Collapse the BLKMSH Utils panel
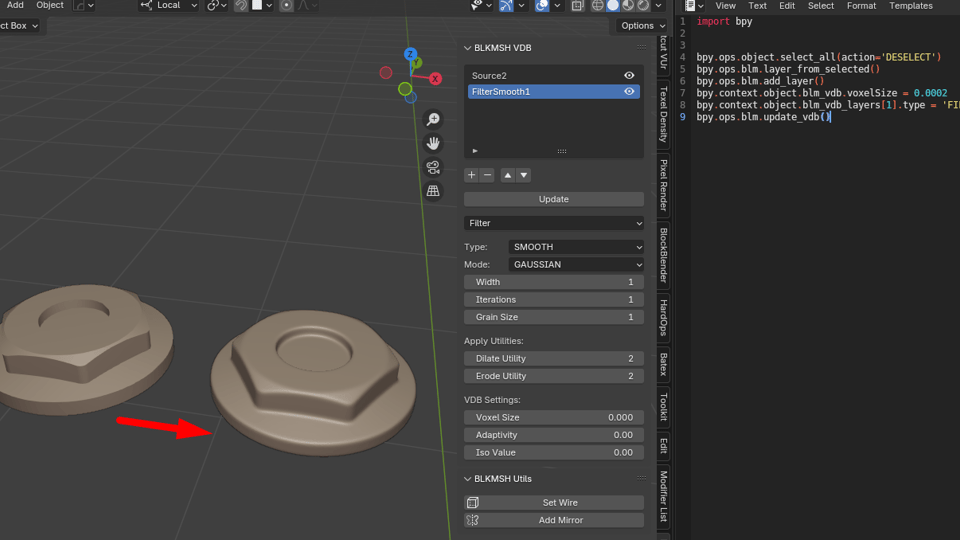Viewport: 960px width, 540px height. 468,479
